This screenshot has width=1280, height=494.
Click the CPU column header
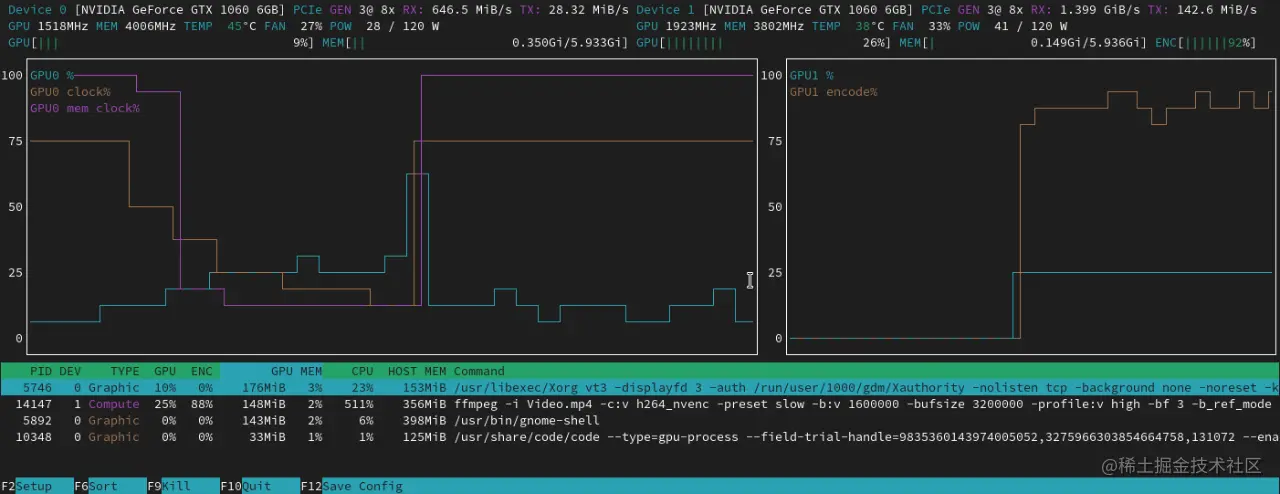point(362,371)
